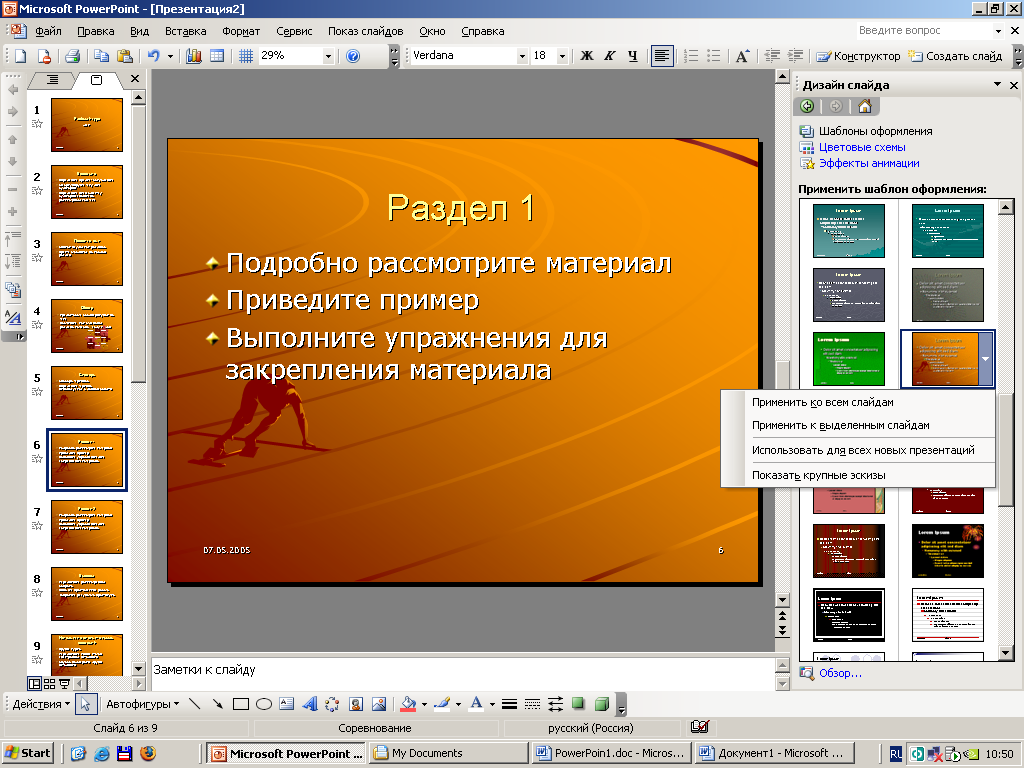
Task: Click the home button in task pane
Action: pyautogui.click(x=864, y=107)
